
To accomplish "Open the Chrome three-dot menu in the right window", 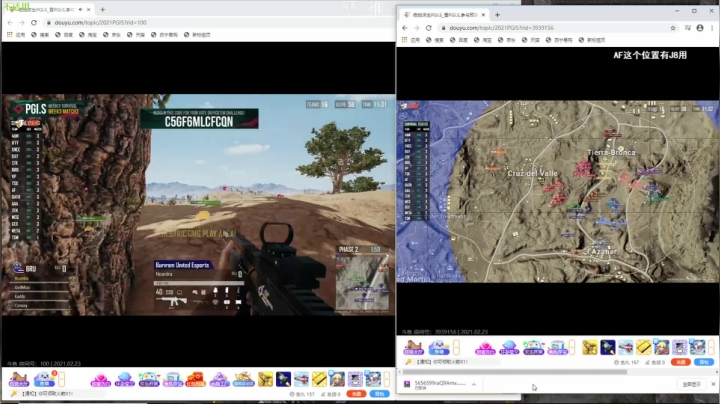I will 712,28.
